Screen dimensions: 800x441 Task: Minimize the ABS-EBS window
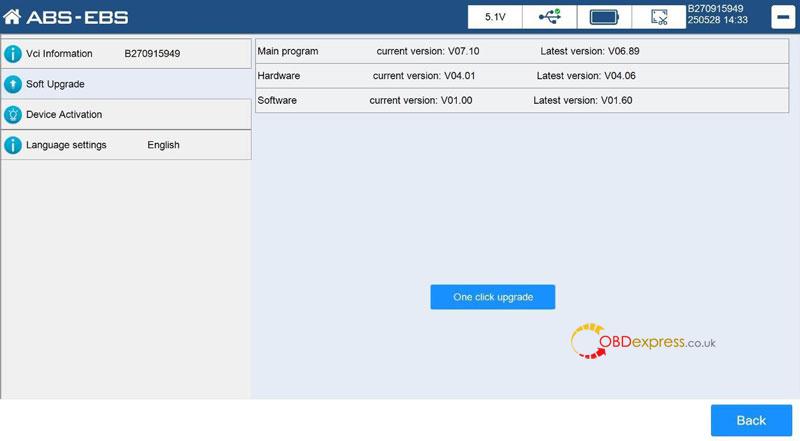tap(783, 17)
